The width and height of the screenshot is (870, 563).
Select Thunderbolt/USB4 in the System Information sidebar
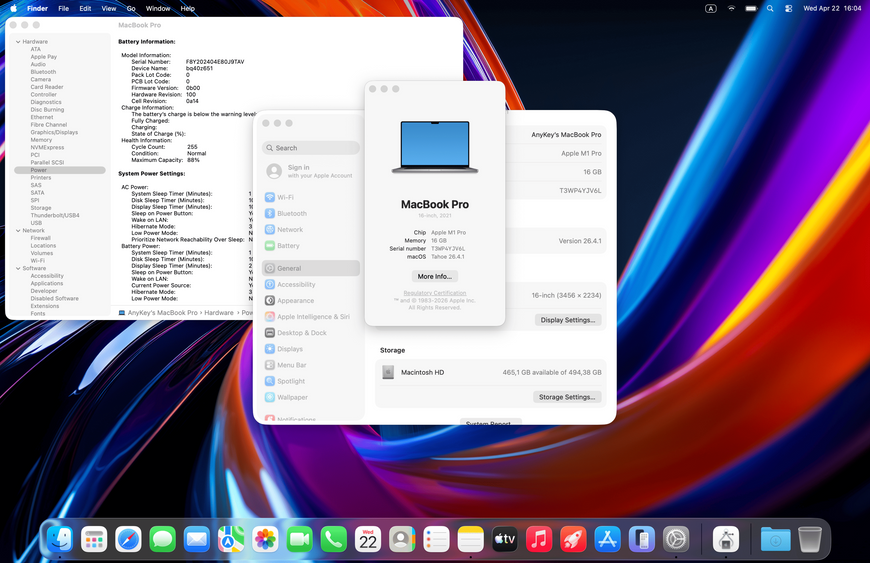[x=55, y=215]
